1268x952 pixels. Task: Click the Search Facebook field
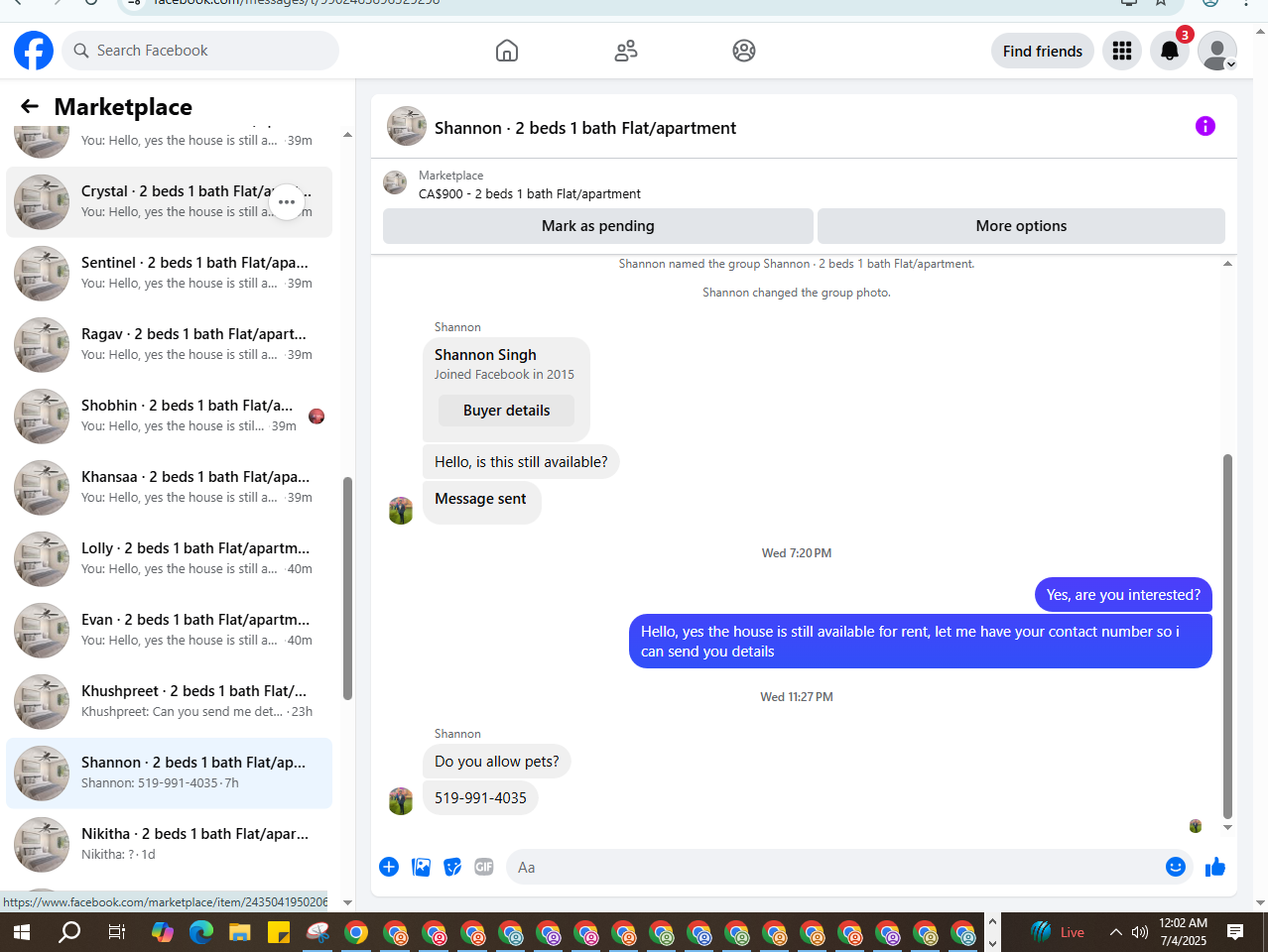click(200, 51)
